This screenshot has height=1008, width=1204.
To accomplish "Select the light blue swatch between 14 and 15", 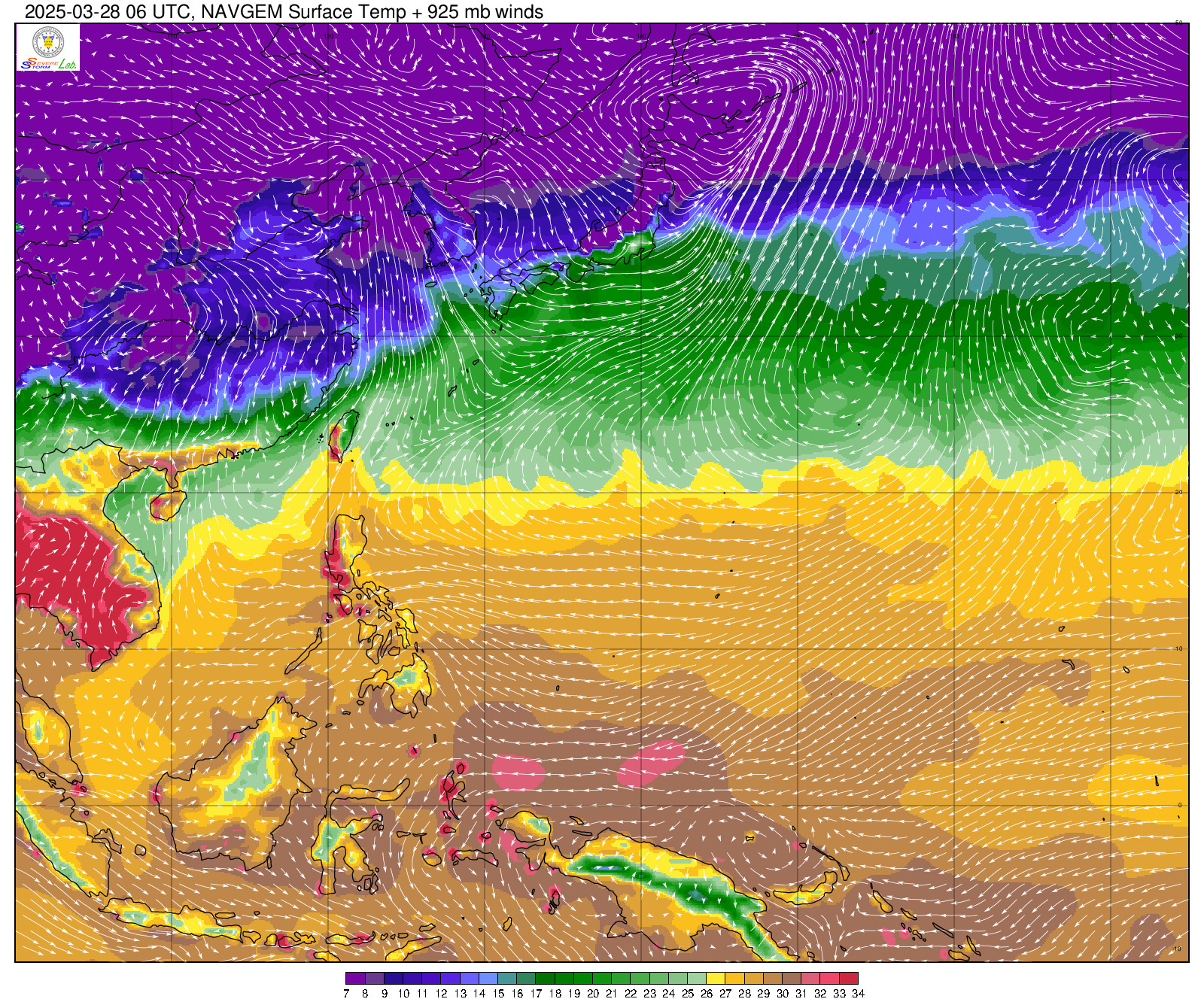I will pyautogui.click(x=488, y=978).
